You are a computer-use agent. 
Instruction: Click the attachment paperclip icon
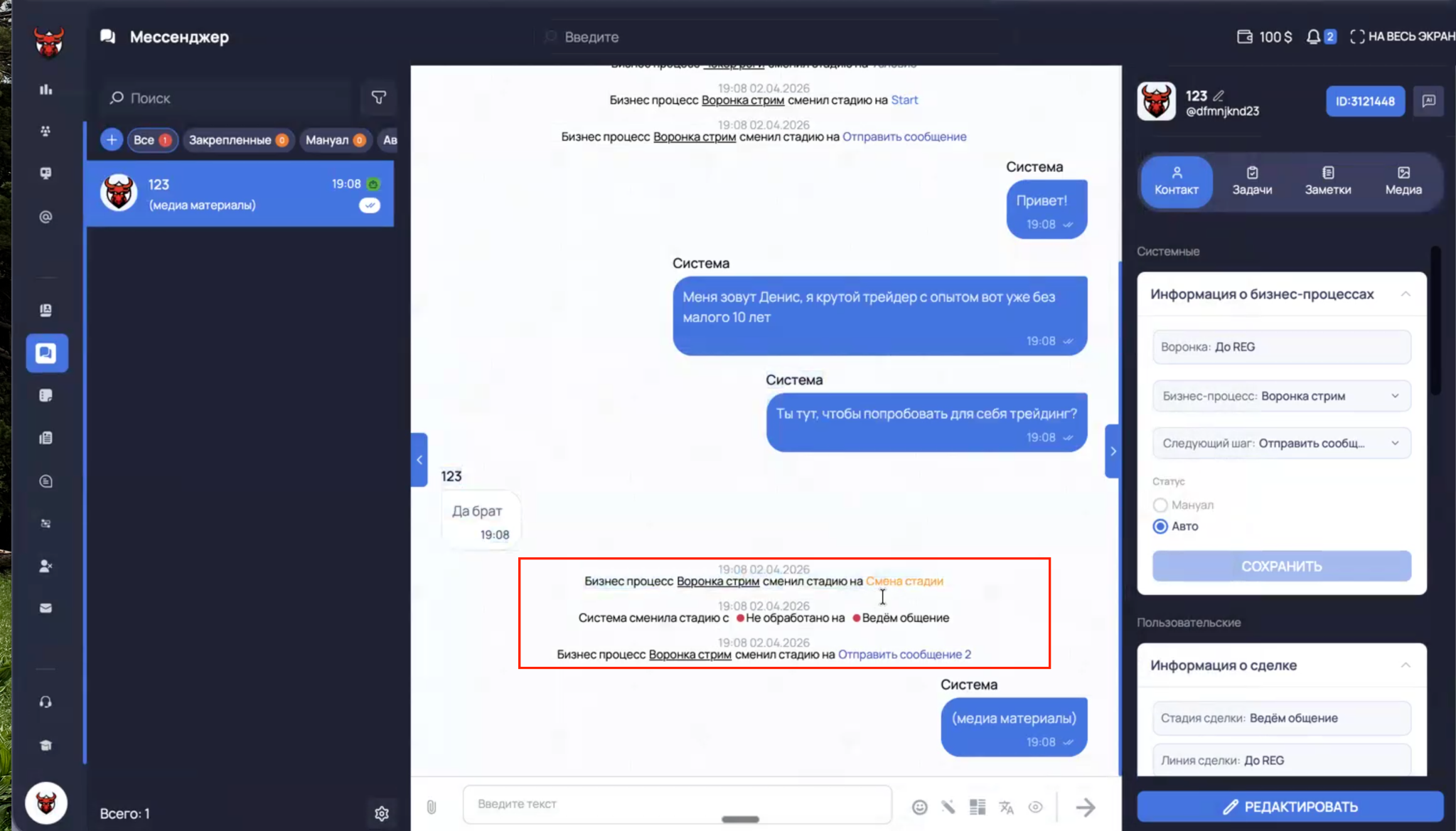click(x=431, y=807)
